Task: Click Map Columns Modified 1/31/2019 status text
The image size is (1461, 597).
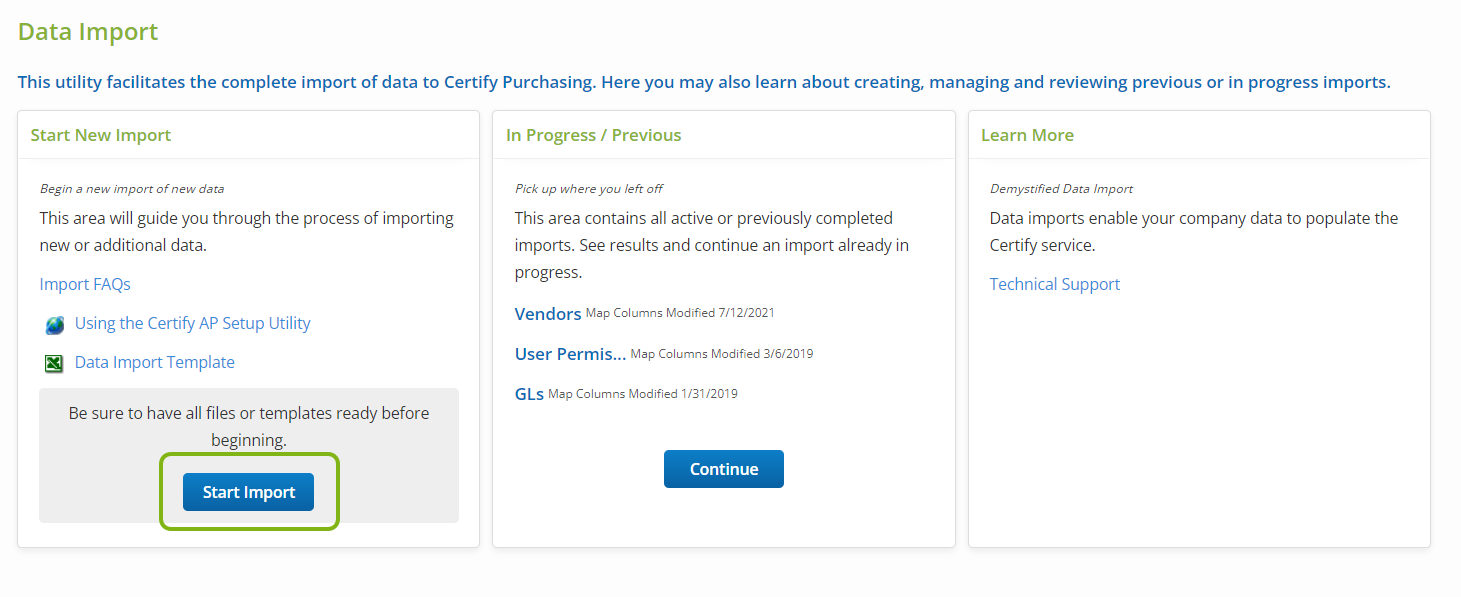Action: (x=642, y=394)
